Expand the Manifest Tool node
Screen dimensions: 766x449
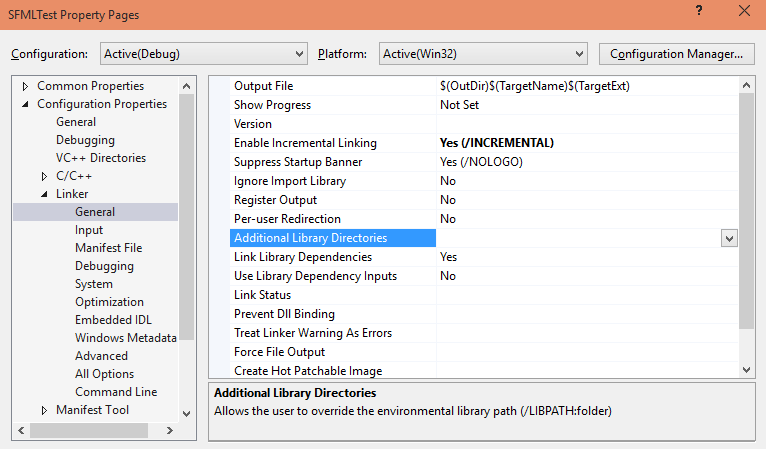pyautogui.click(x=44, y=410)
